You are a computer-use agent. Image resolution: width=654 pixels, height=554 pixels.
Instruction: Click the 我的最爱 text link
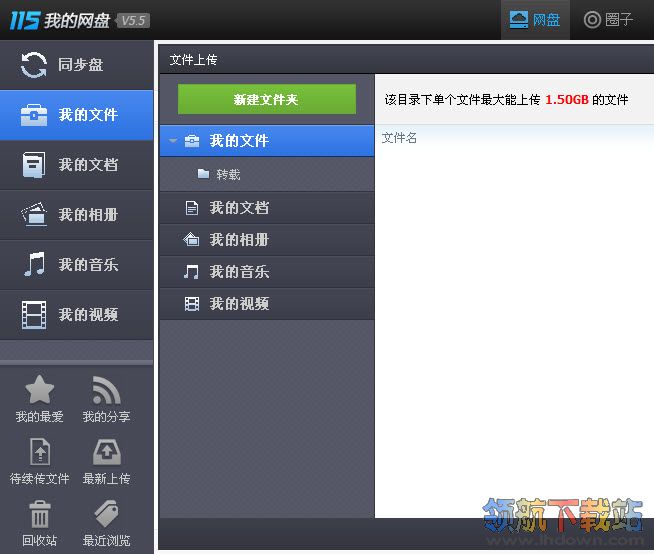coord(40,416)
